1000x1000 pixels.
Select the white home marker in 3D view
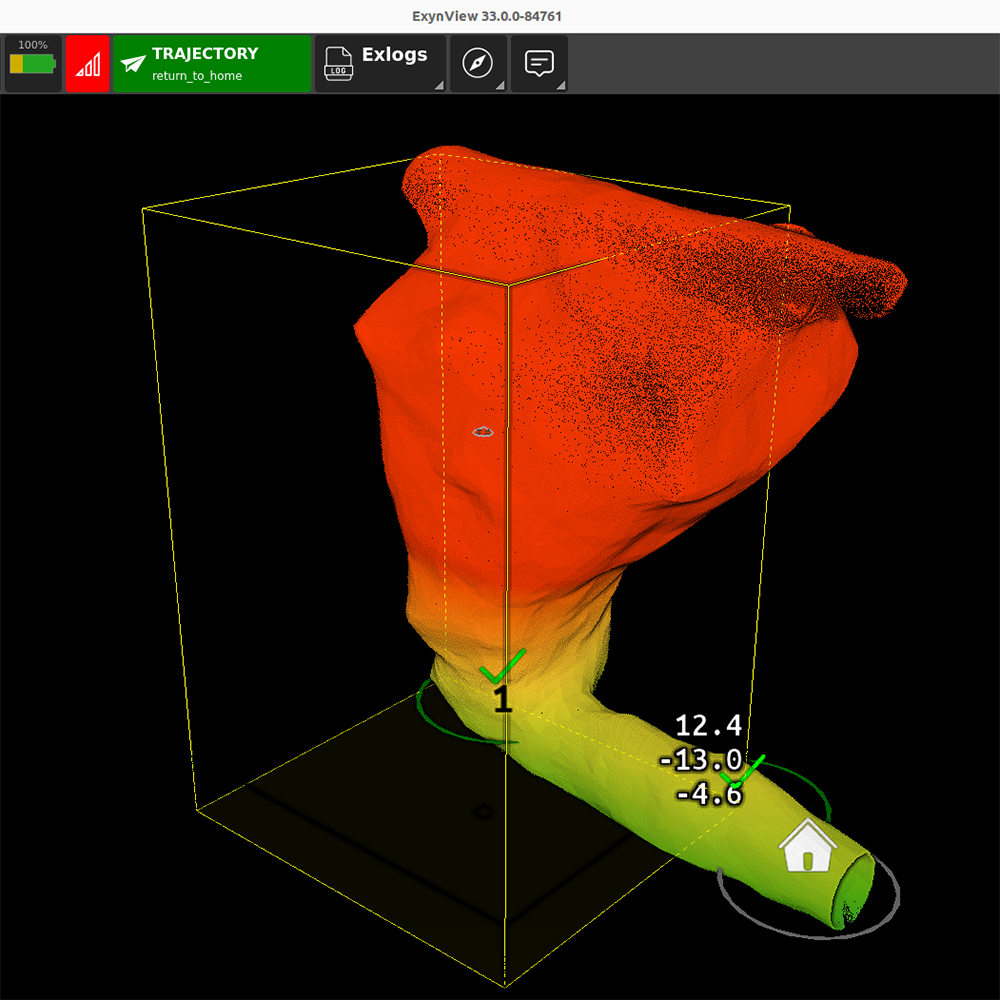[808, 847]
